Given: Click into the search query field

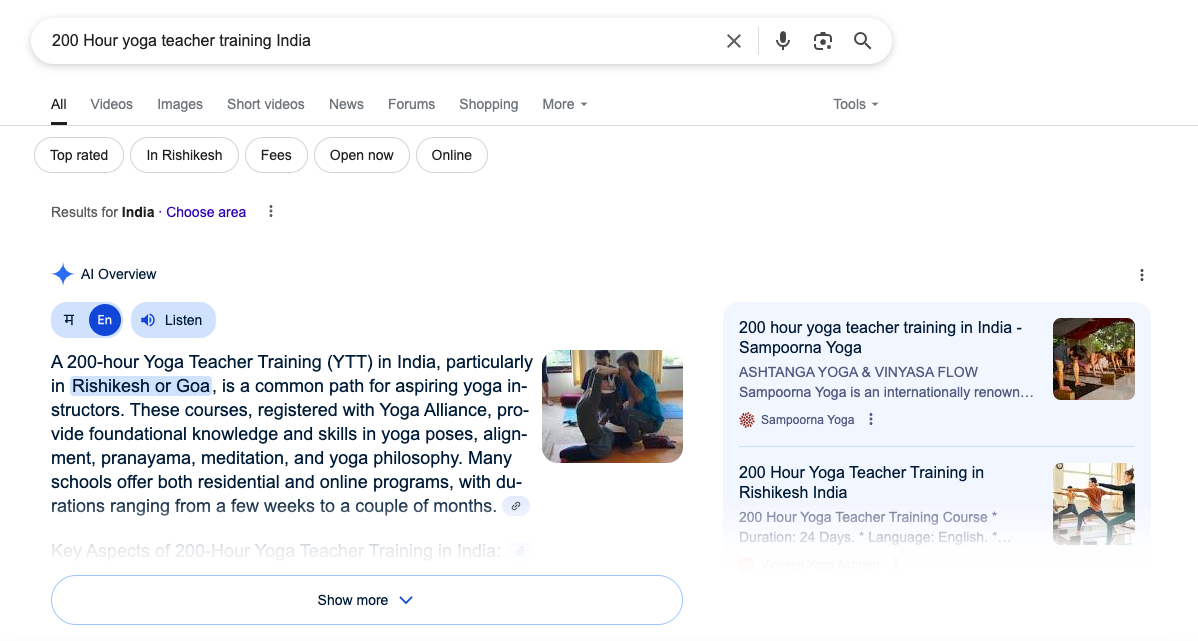Looking at the screenshot, I should (x=380, y=41).
